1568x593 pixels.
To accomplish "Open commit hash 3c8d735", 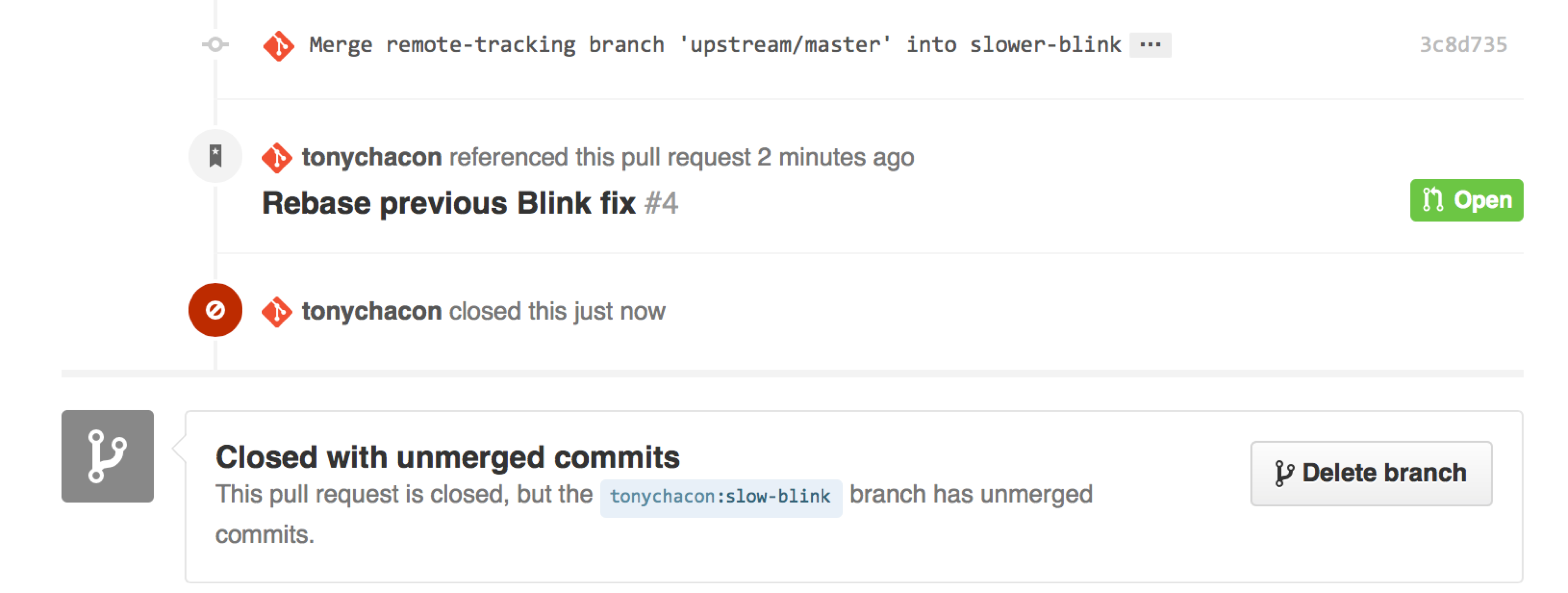I will tap(1463, 44).
